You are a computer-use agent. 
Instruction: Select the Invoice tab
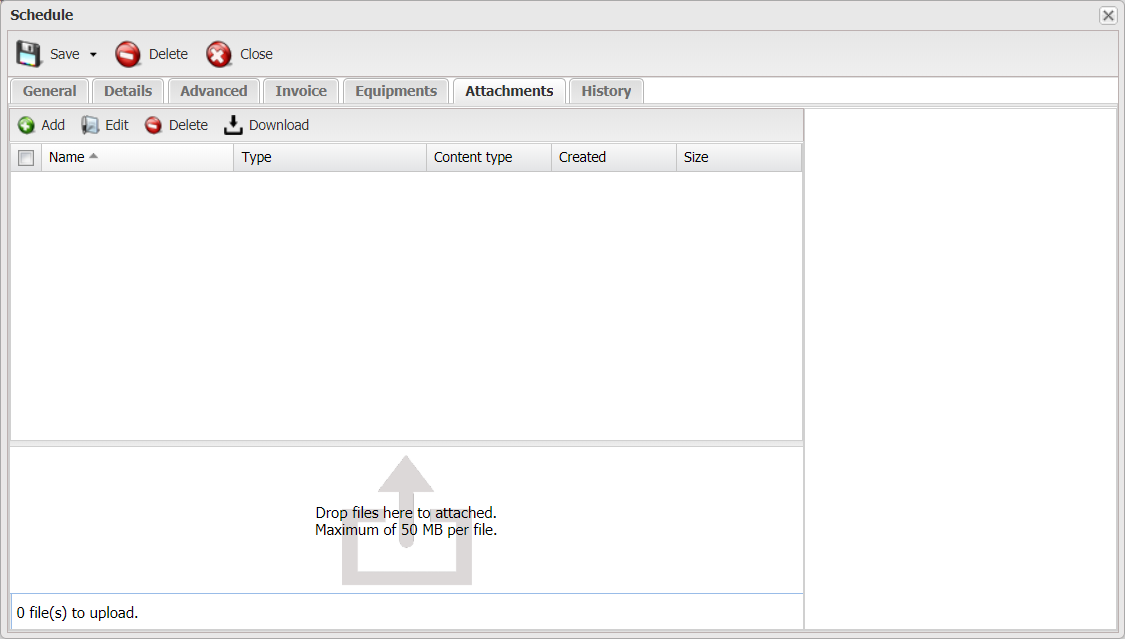301,91
